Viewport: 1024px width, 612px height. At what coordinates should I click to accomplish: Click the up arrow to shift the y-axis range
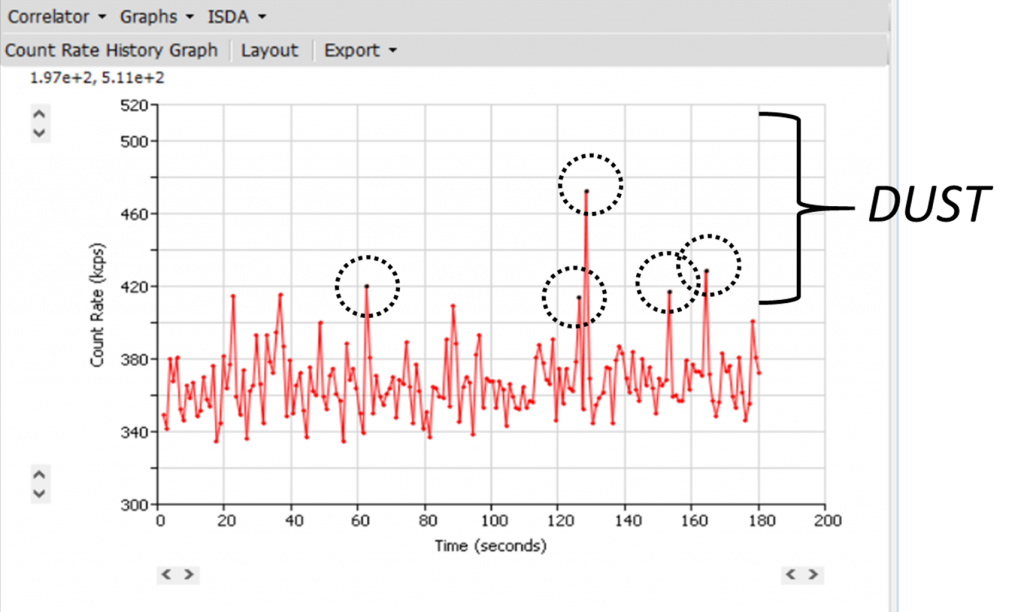click(38, 113)
